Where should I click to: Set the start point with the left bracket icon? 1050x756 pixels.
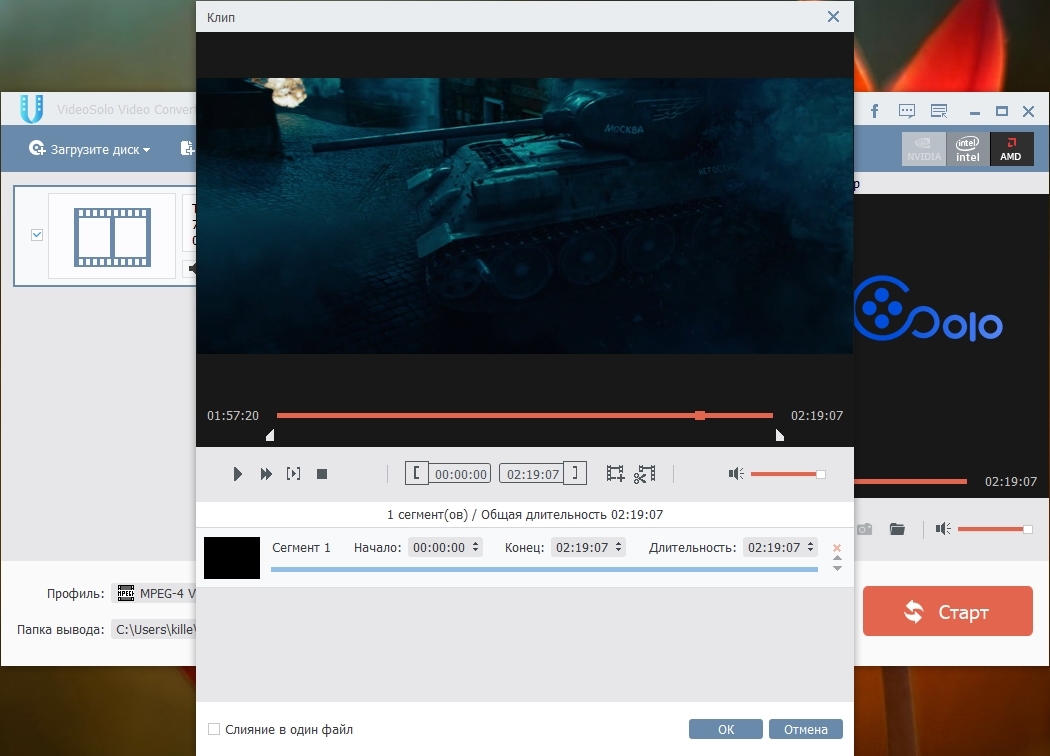(417, 474)
